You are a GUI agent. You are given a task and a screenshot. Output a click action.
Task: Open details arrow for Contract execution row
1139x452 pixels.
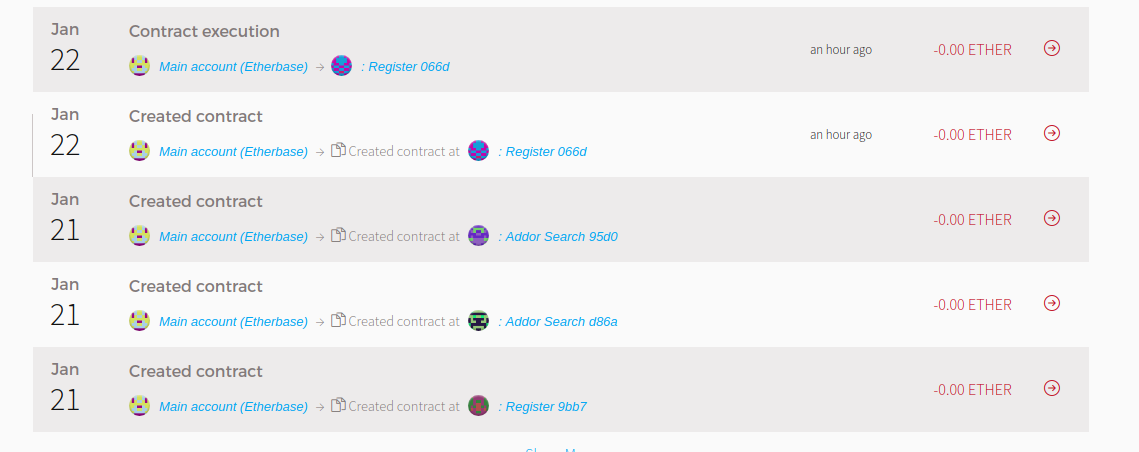coord(1052,48)
